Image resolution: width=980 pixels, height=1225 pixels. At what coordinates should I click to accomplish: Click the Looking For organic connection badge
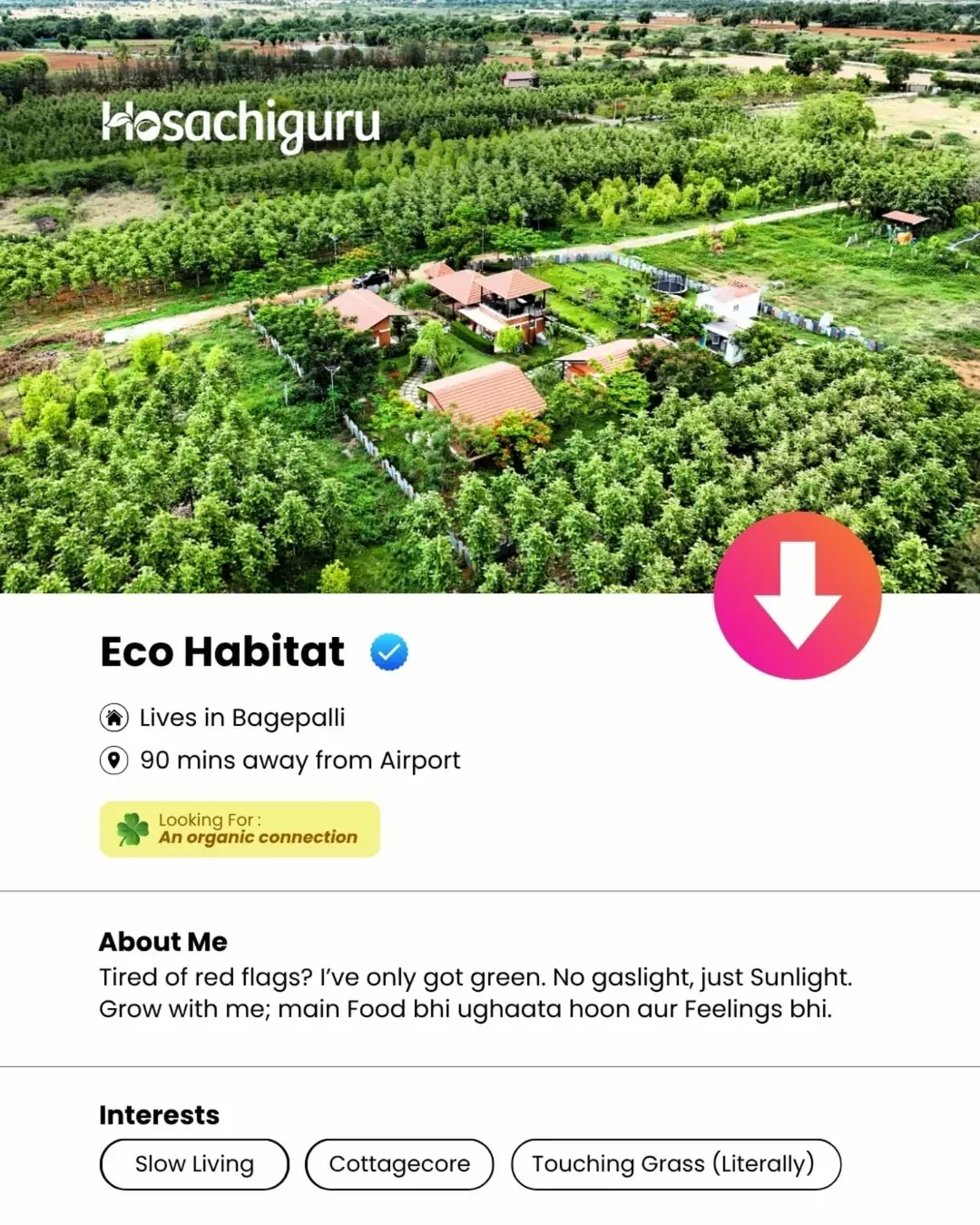[240, 829]
